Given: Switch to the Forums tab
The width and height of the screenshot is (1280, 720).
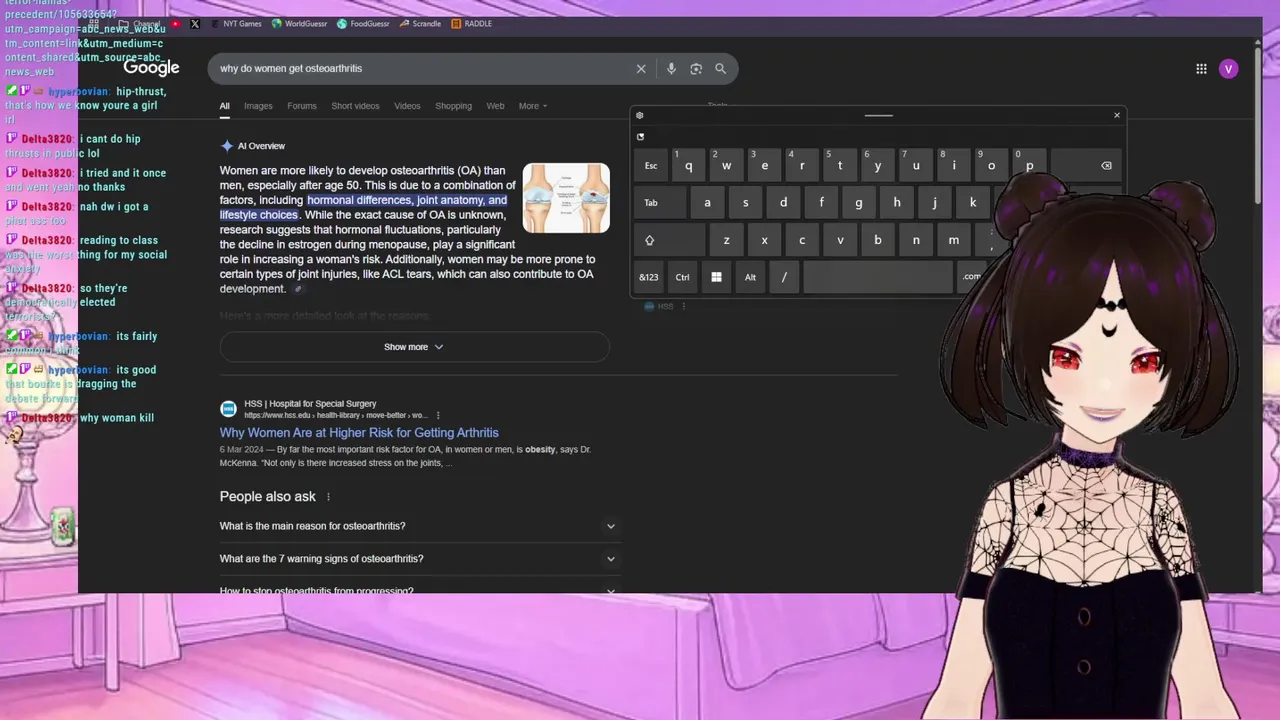Looking at the screenshot, I should [x=302, y=106].
